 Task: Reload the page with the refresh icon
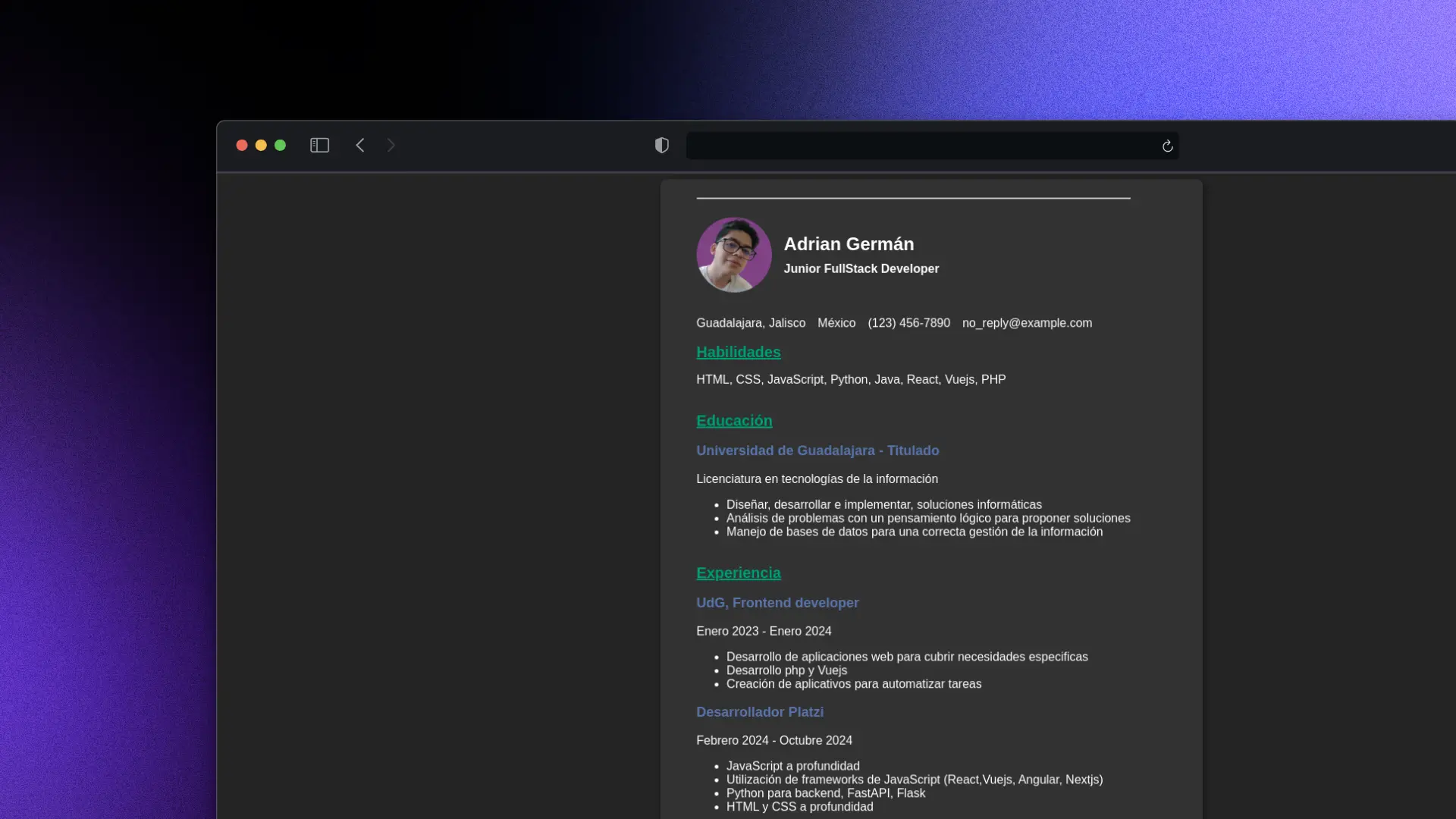(1167, 146)
